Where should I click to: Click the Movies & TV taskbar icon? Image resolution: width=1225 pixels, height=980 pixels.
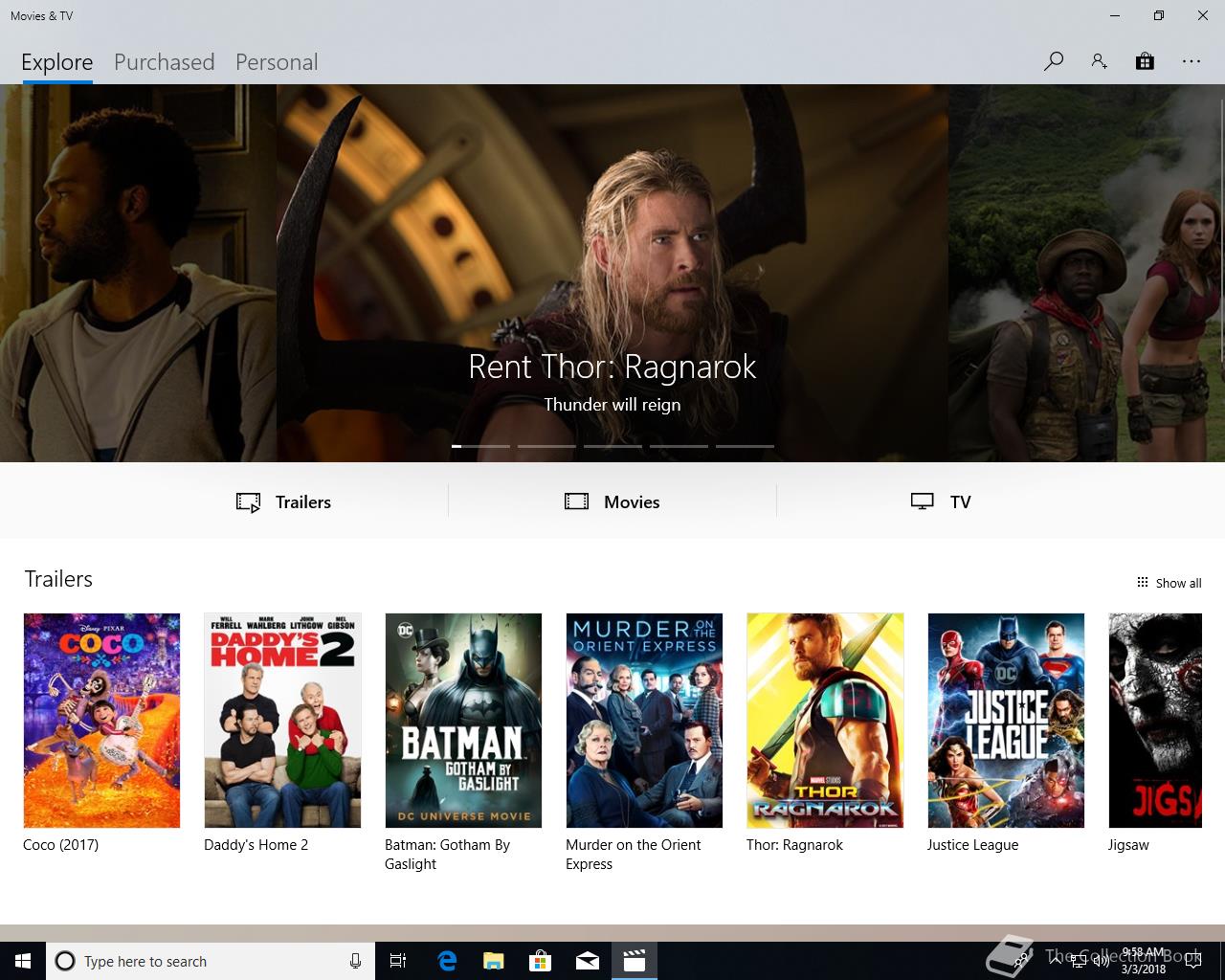[x=635, y=961]
